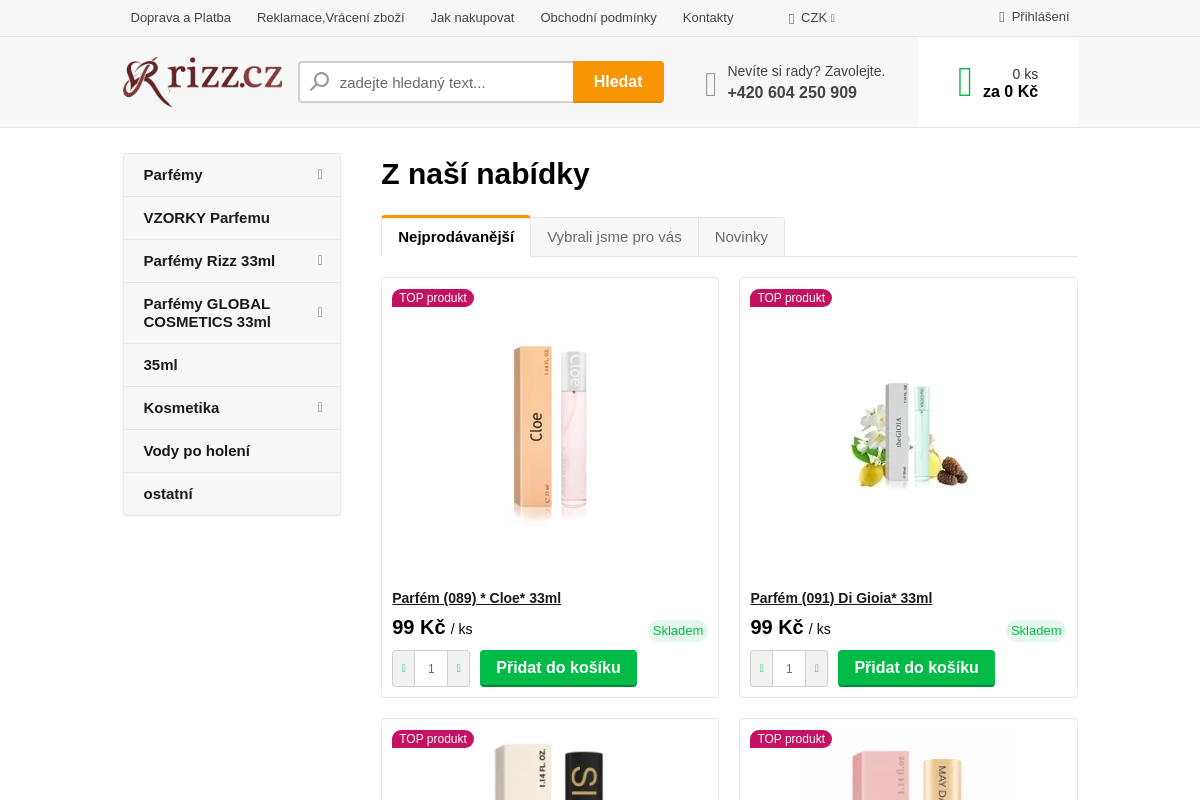1200x800 pixels.
Task: Open the Cloe perfume product image
Action: pos(550,435)
